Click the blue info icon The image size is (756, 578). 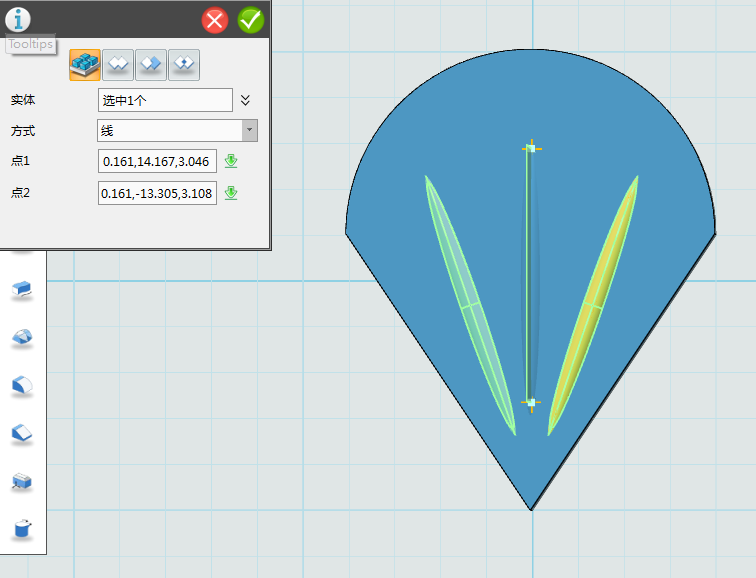(x=18, y=20)
